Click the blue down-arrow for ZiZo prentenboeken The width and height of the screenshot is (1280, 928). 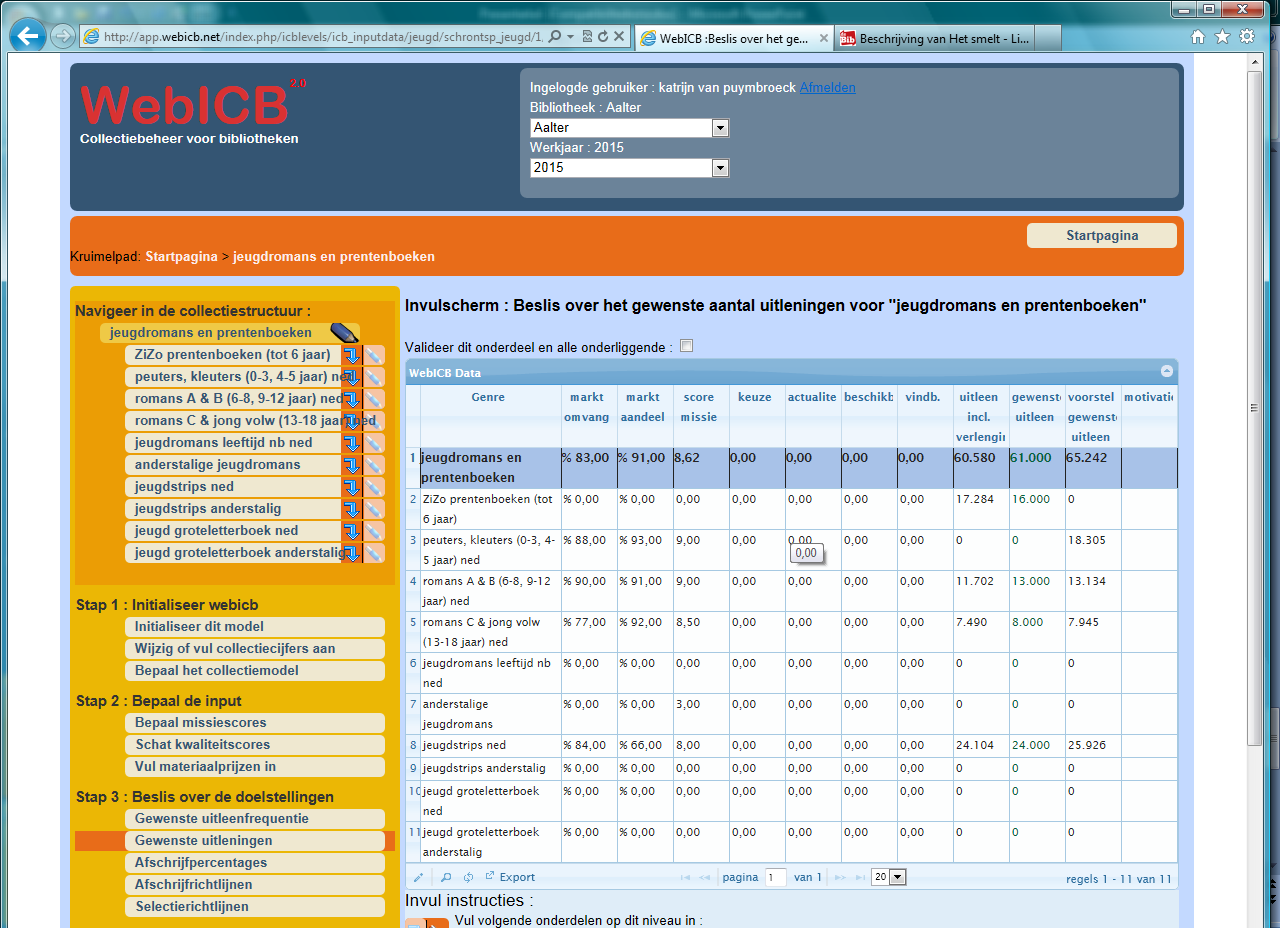point(351,355)
